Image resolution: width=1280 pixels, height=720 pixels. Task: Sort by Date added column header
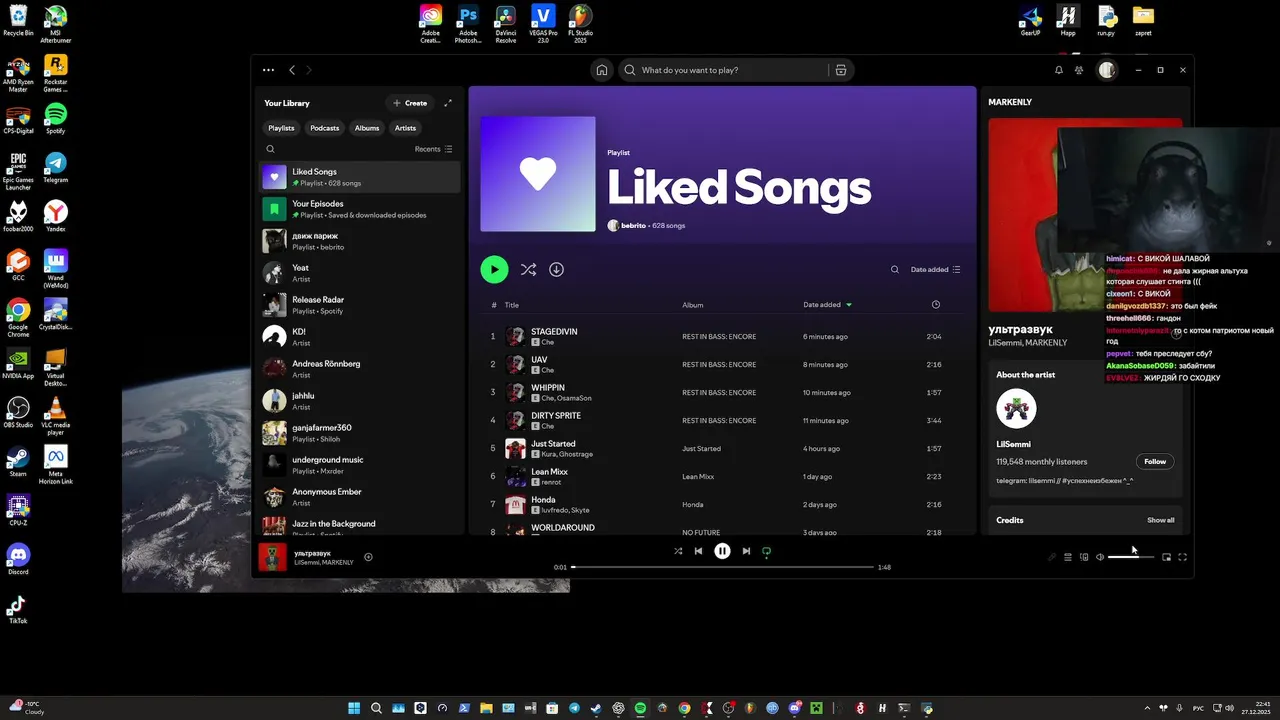[828, 305]
